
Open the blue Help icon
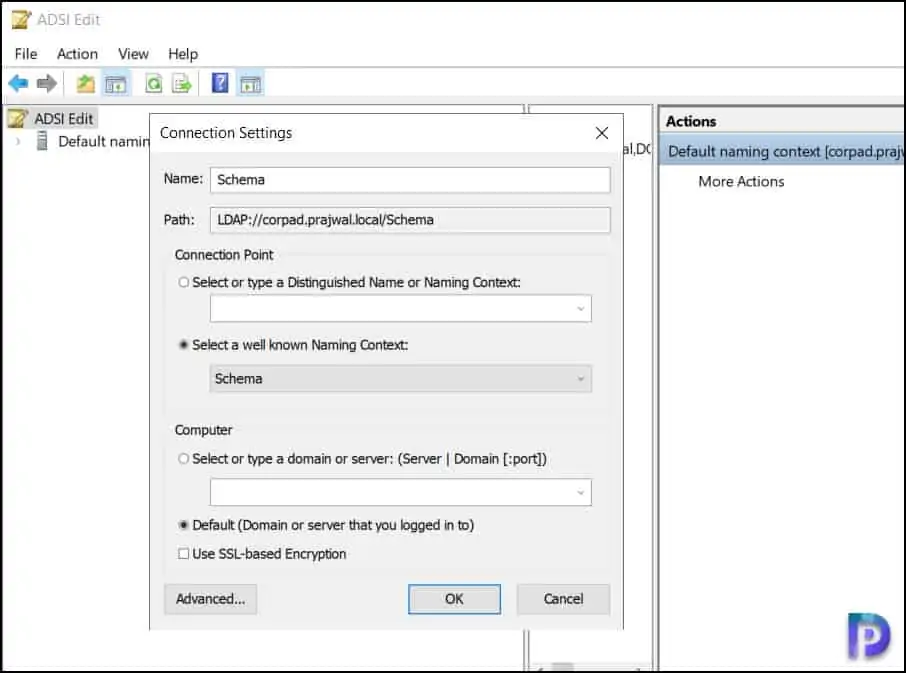[x=220, y=83]
